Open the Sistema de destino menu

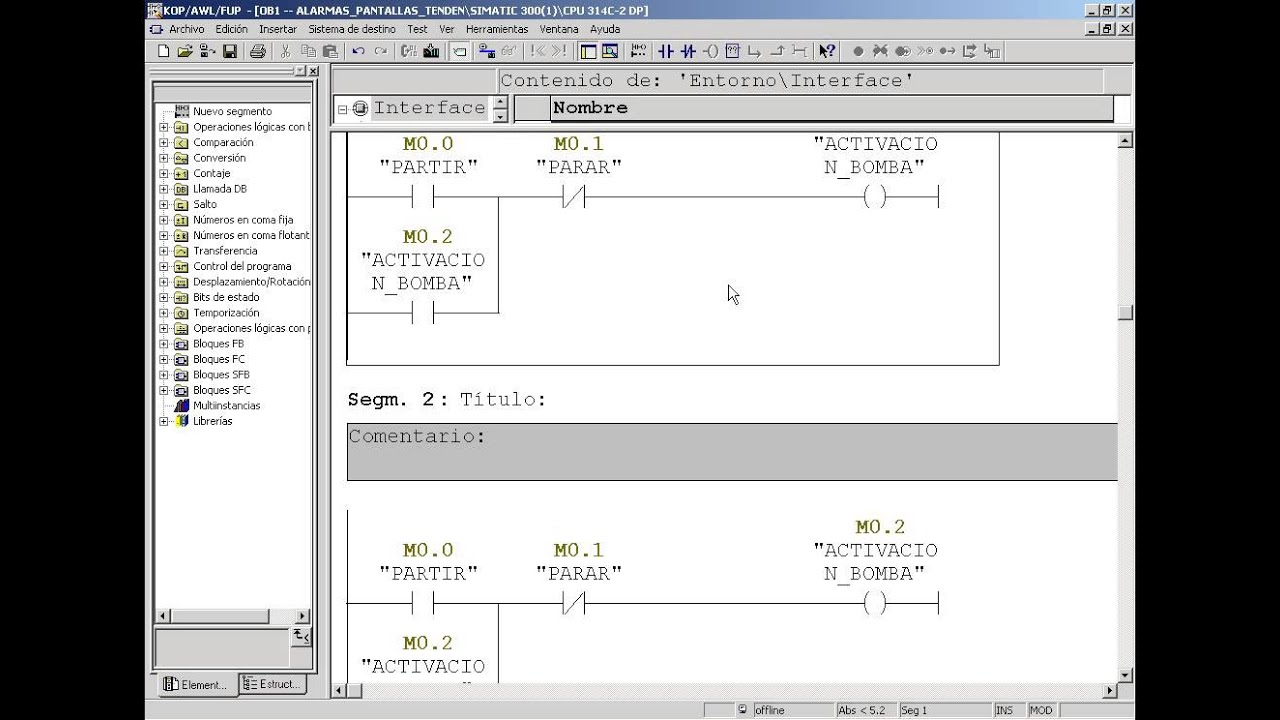pyautogui.click(x=353, y=29)
